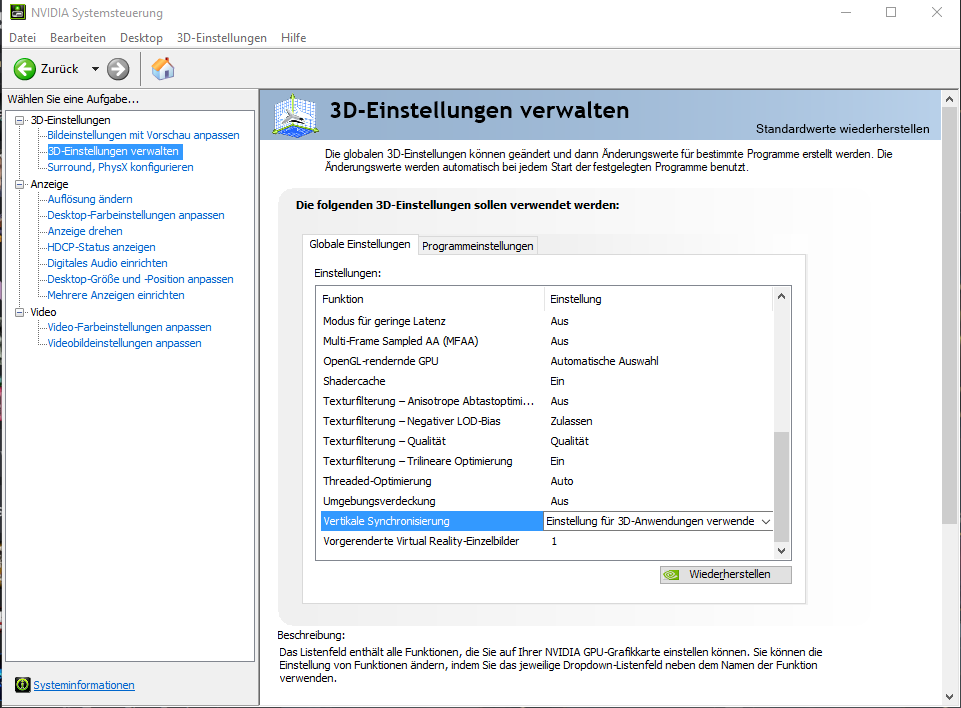The width and height of the screenshot is (961, 708).
Task: Click the Zulassen value for Negativer LOD-Bias
Action: click(571, 421)
